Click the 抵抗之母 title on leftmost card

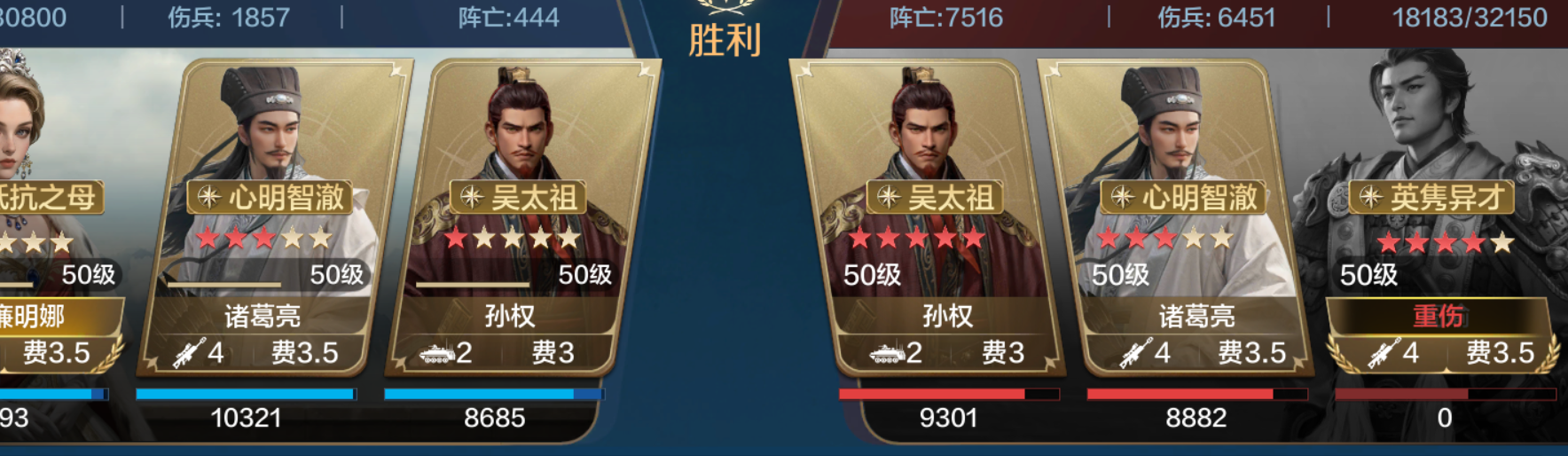tap(49, 197)
